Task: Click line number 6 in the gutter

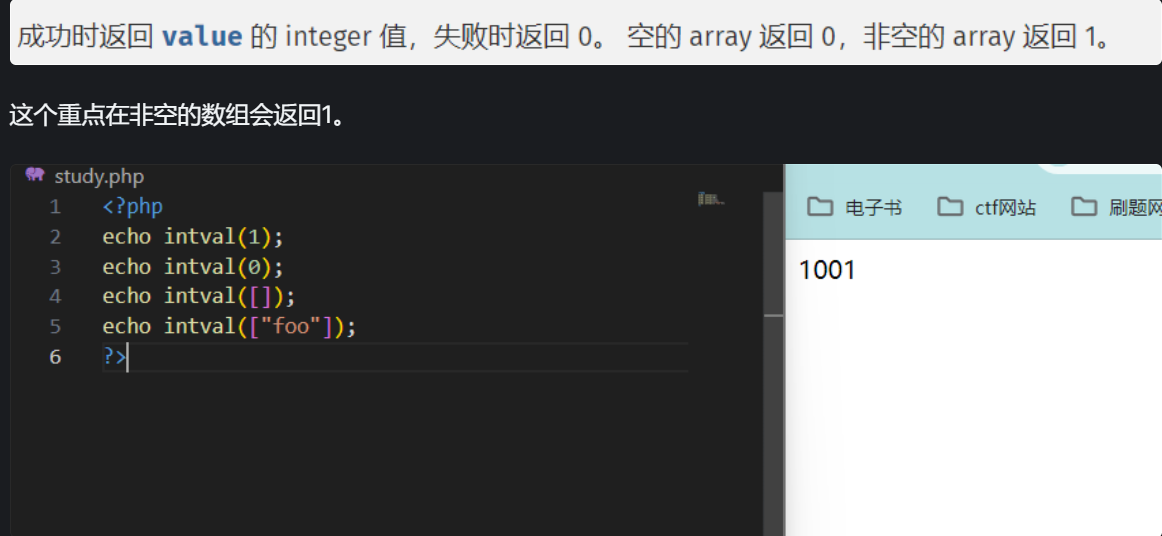Action: [x=55, y=357]
